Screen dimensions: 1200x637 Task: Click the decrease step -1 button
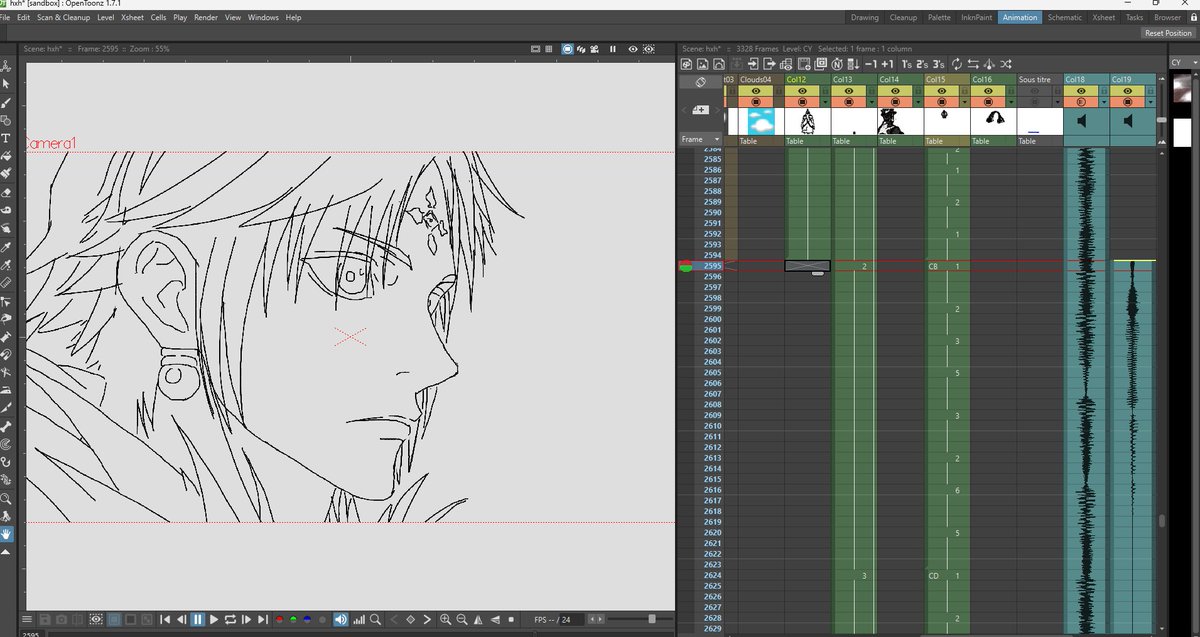(x=870, y=64)
